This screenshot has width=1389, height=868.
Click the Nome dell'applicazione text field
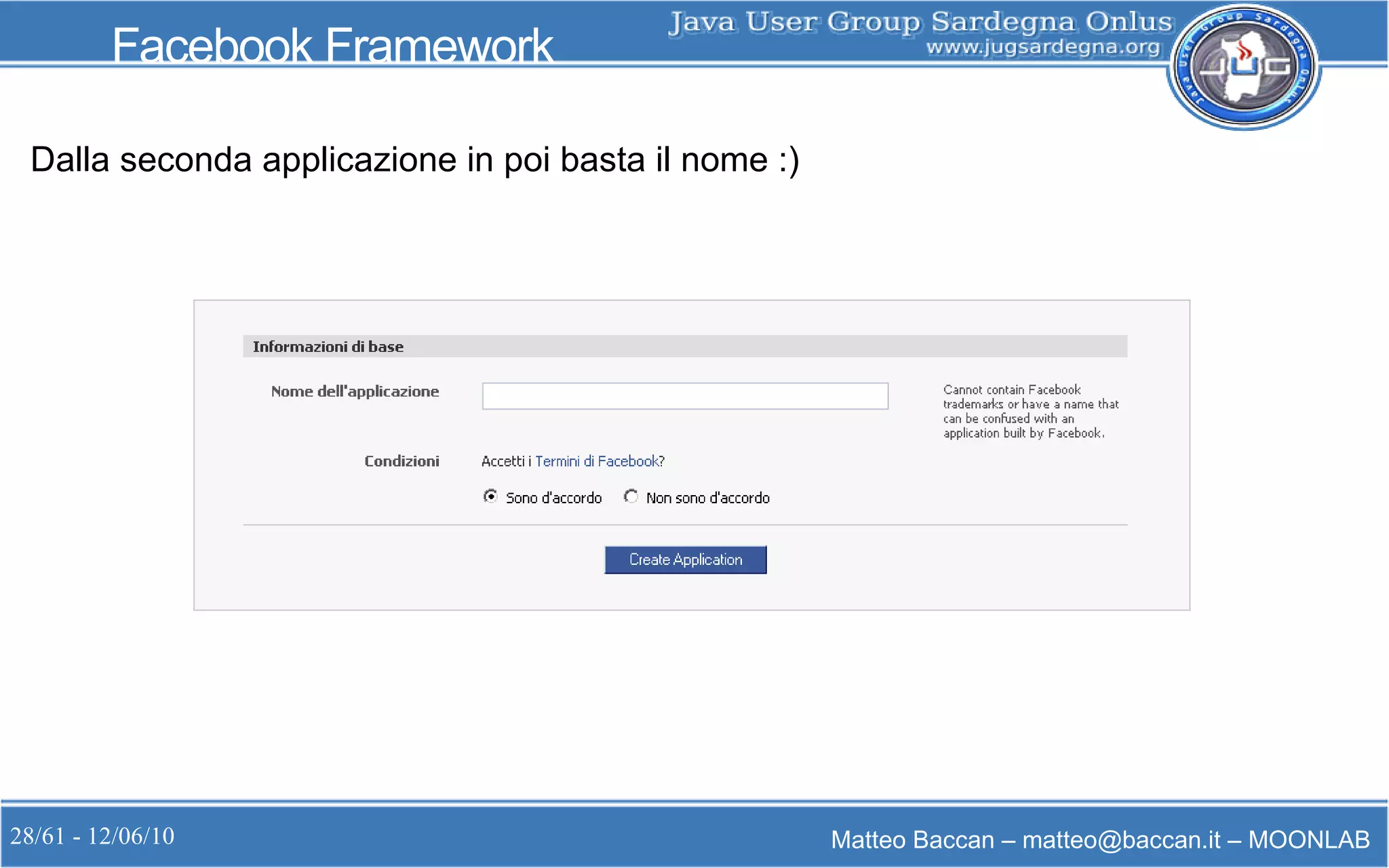click(685, 396)
